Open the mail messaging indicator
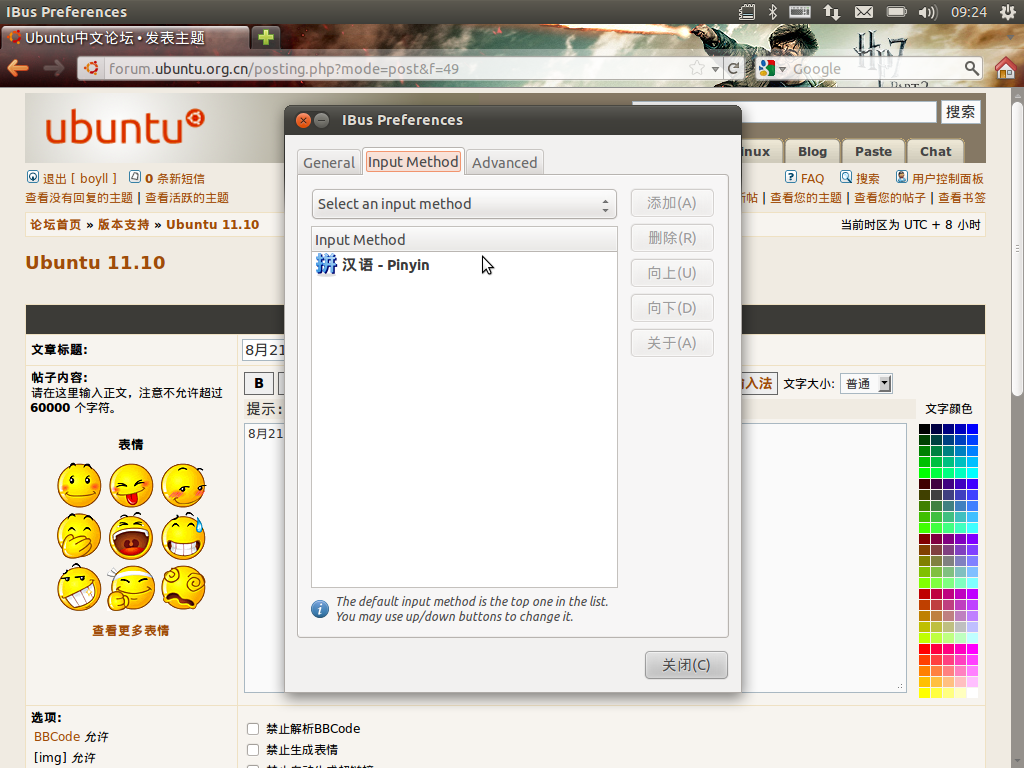This screenshot has height=768, width=1024. 864,12
